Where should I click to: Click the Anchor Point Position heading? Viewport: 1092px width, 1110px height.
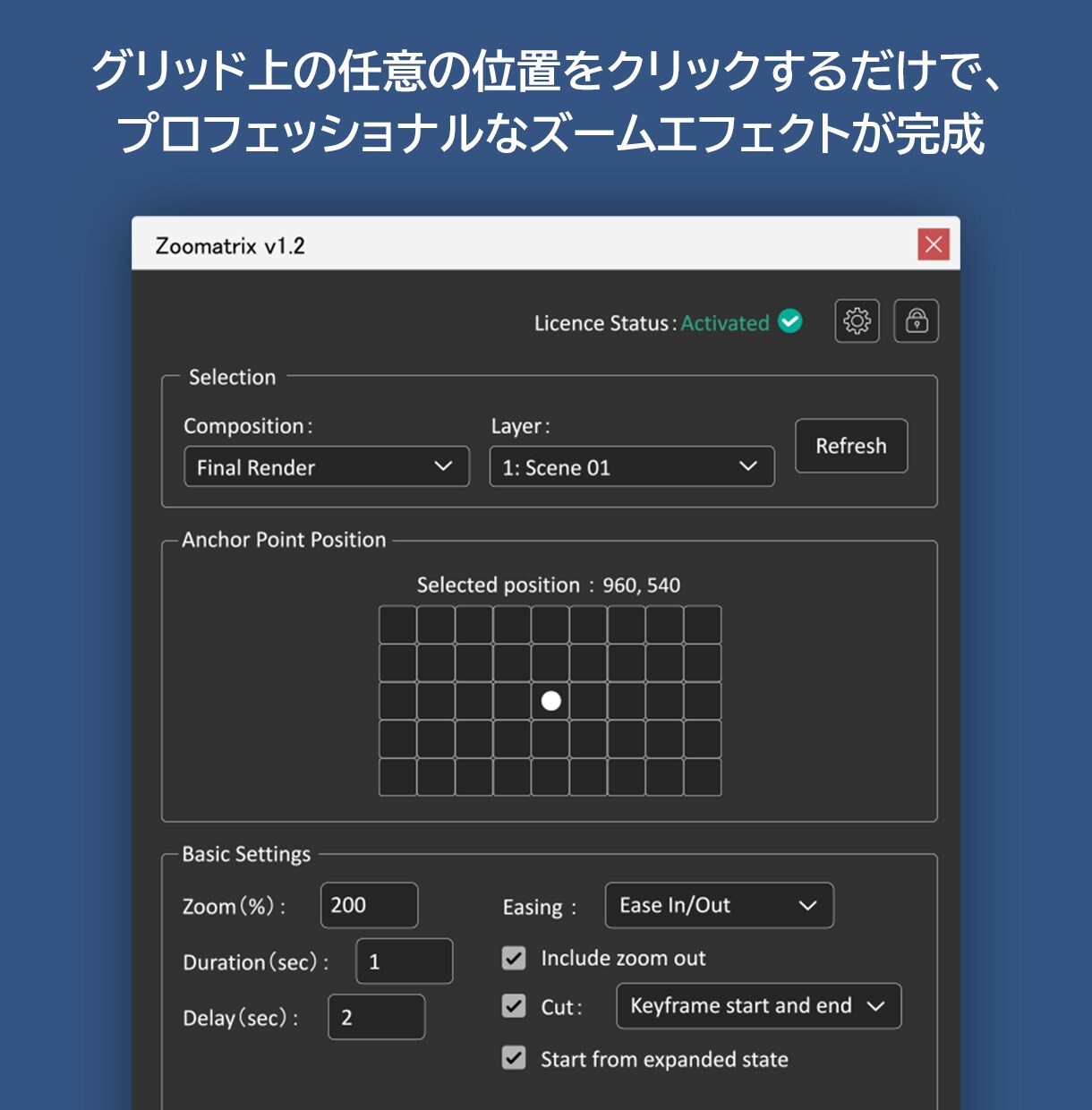[x=284, y=540]
